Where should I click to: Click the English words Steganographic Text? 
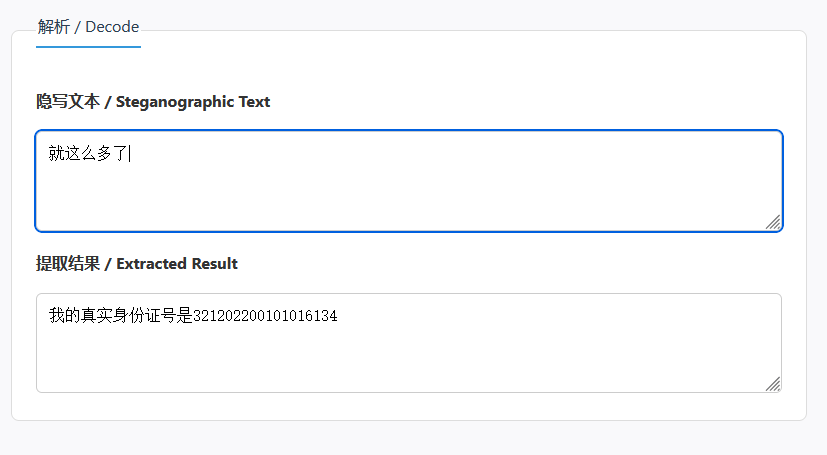(x=193, y=101)
